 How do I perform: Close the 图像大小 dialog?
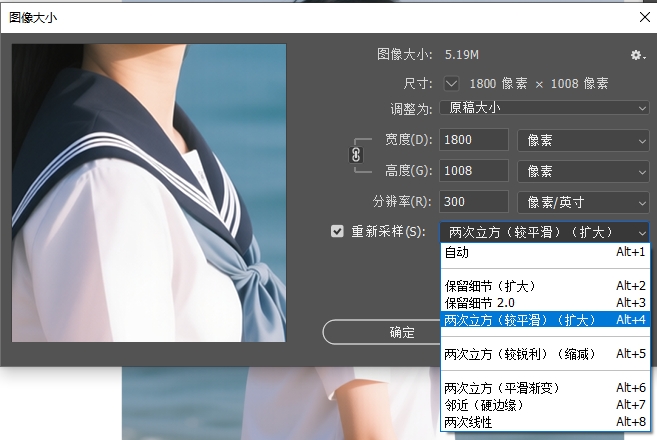(640, 17)
